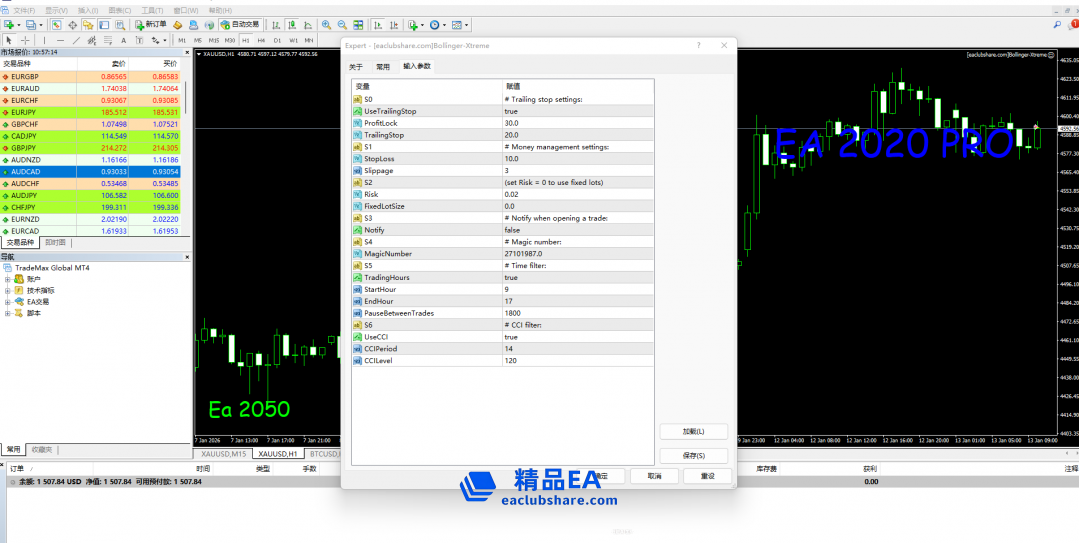Click the StopLoss value field
The height and width of the screenshot is (543, 1079).
click(578, 158)
